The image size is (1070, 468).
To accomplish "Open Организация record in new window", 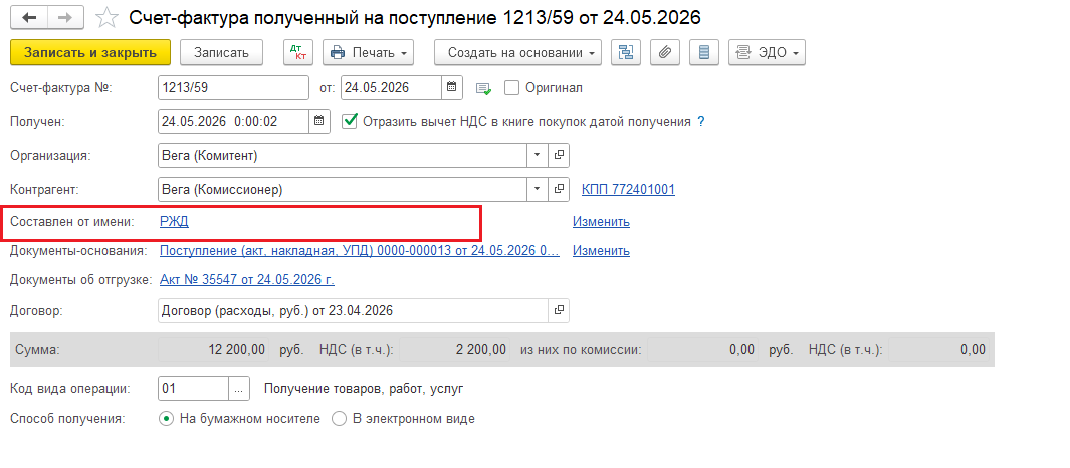I will (559, 155).
